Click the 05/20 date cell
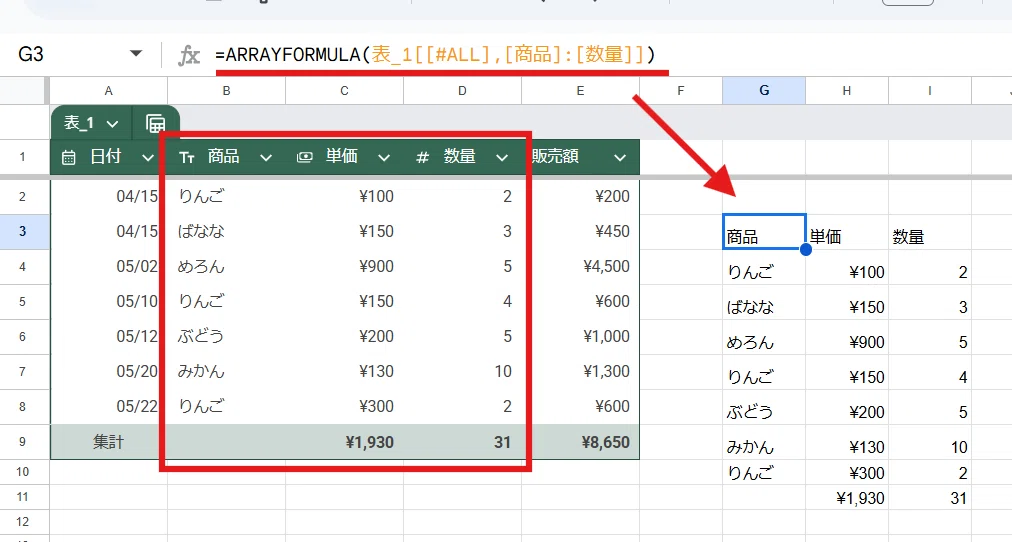This screenshot has height=542, width=1012. coord(108,372)
